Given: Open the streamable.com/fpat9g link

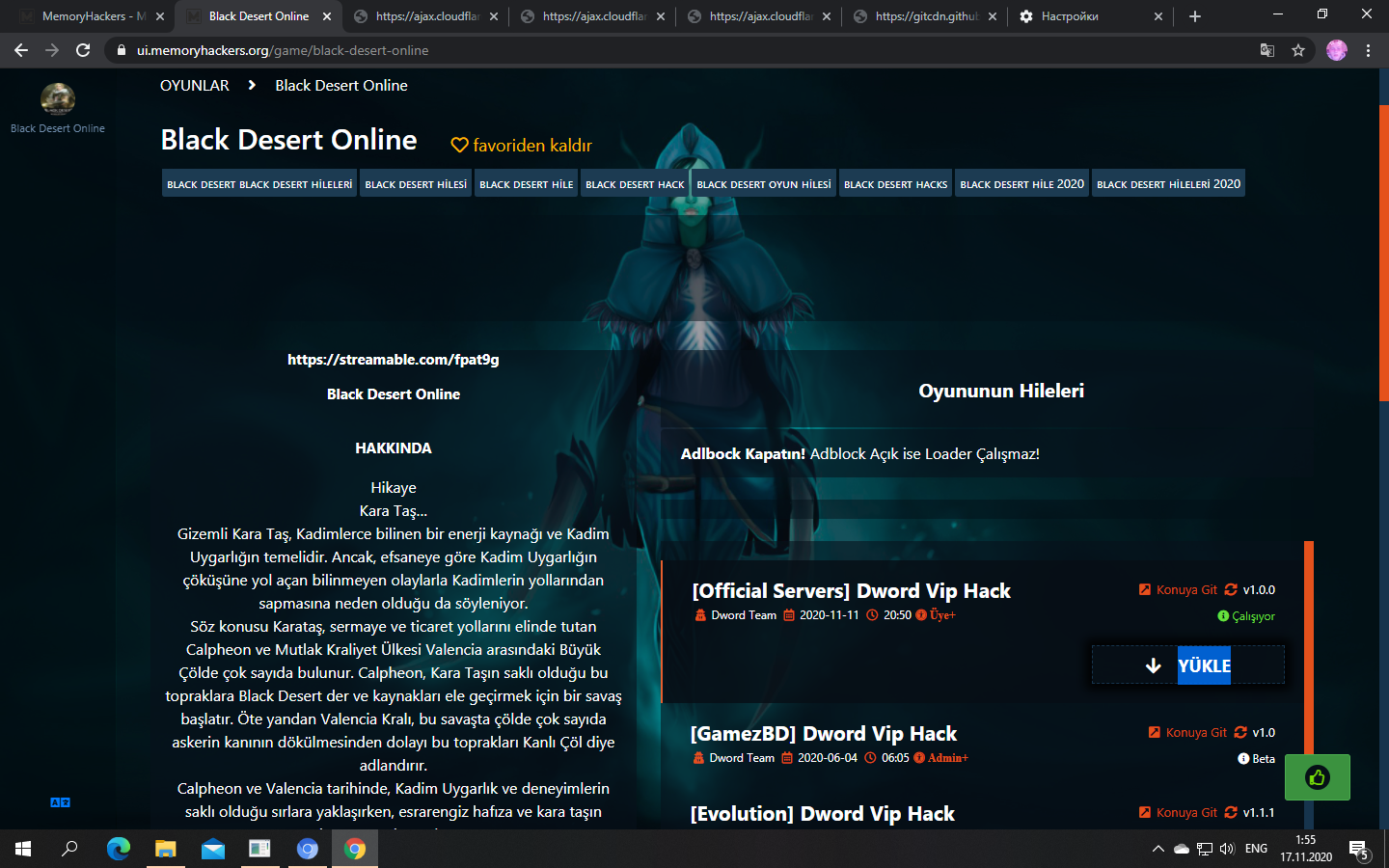Looking at the screenshot, I should (x=394, y=359).
